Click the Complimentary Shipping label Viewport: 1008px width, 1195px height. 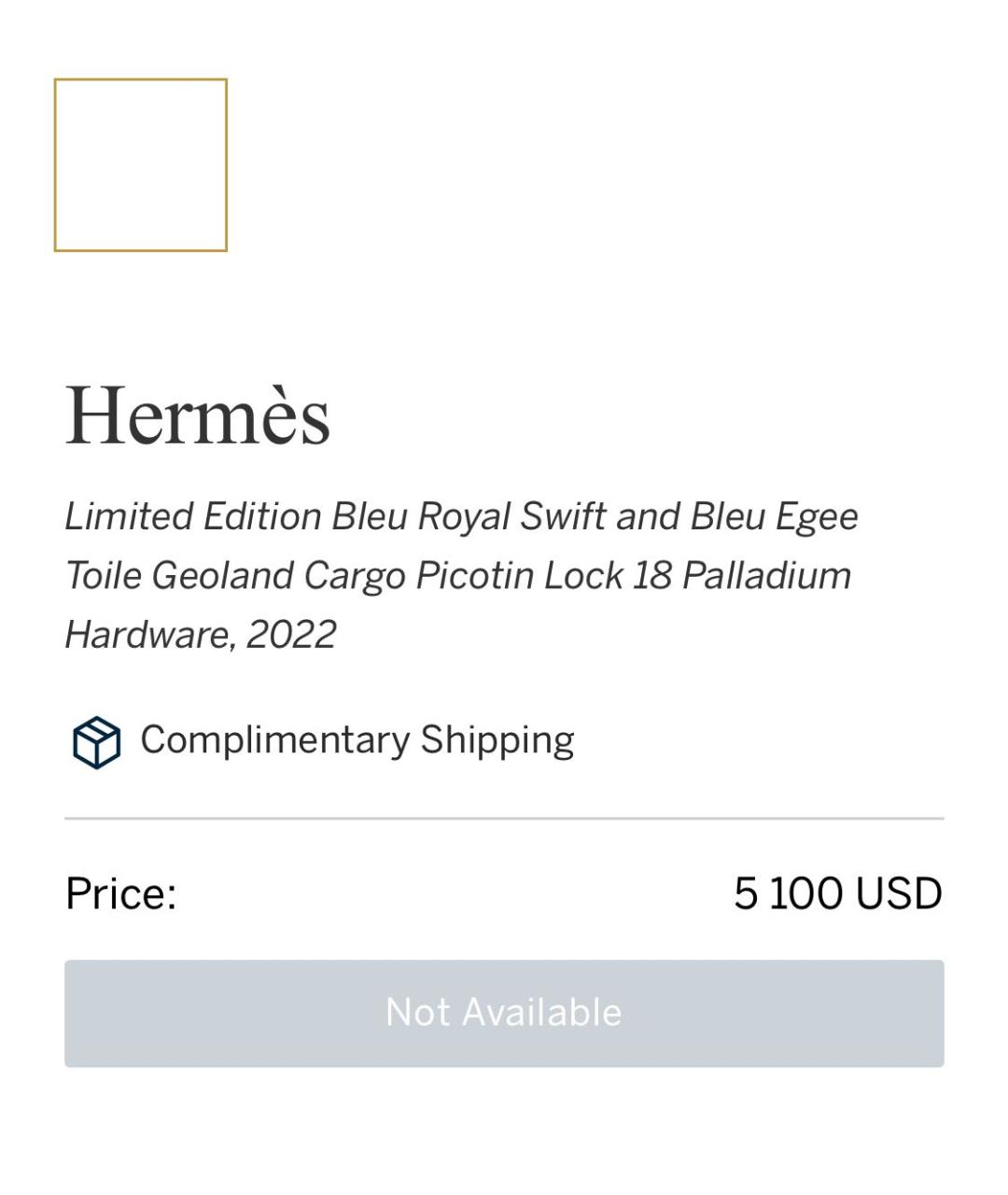tap(358, 740)
